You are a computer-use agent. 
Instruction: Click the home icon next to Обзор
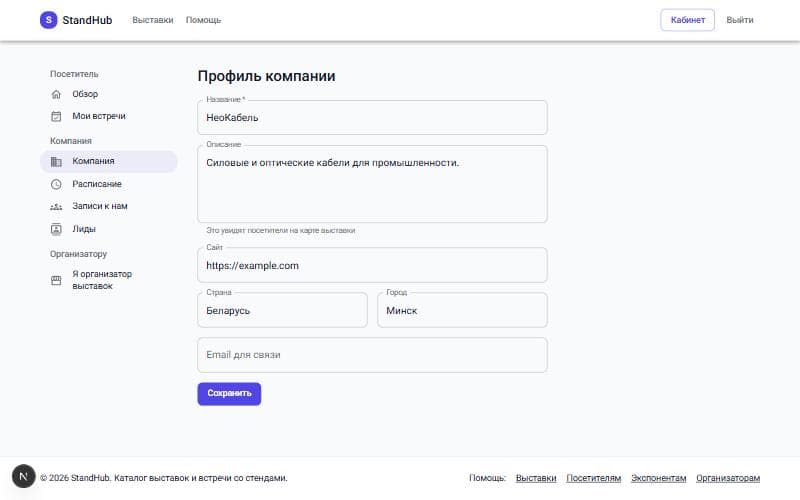tap(56, 94)
